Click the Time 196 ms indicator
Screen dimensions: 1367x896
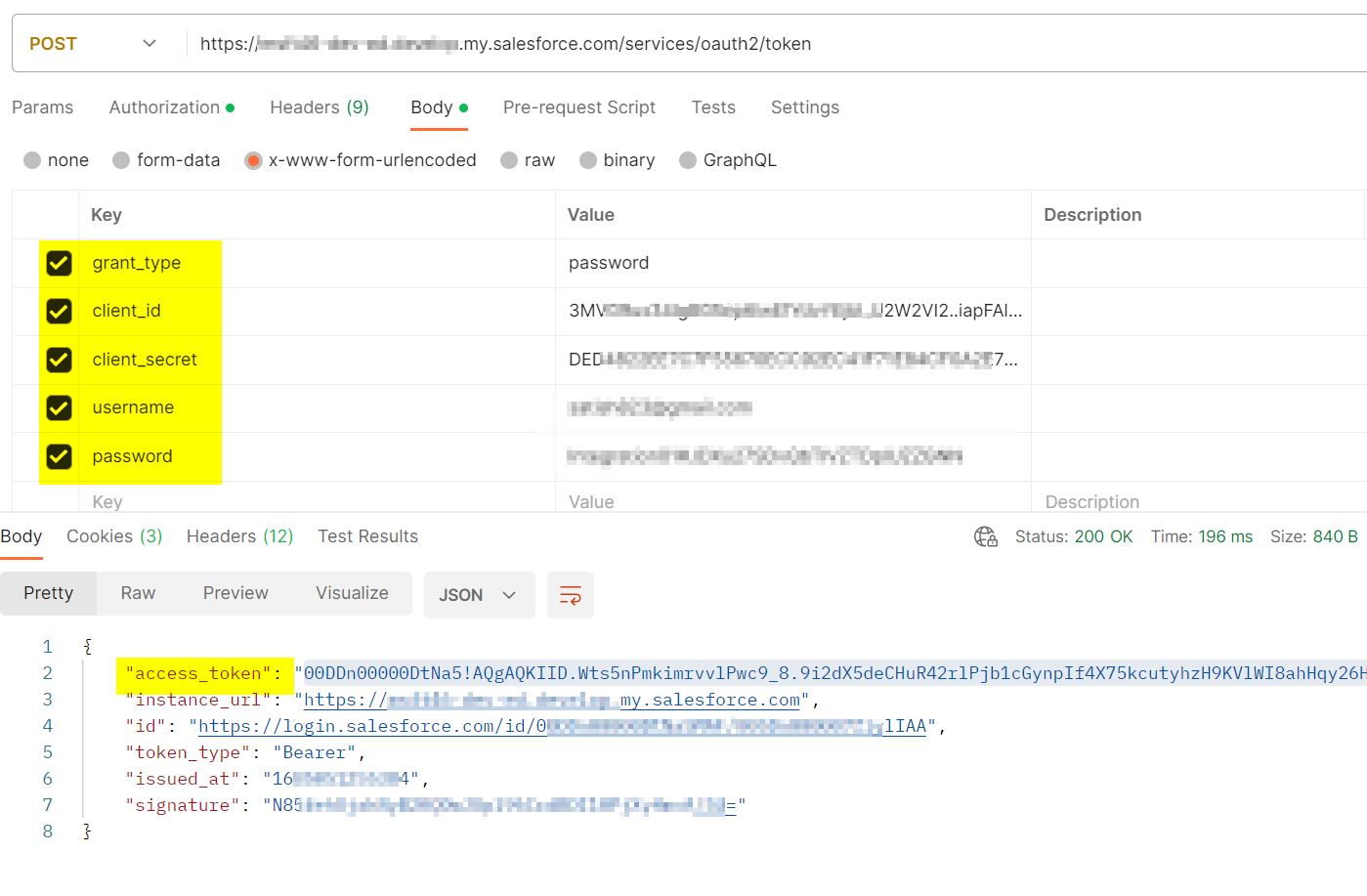tap(1202, 536)
